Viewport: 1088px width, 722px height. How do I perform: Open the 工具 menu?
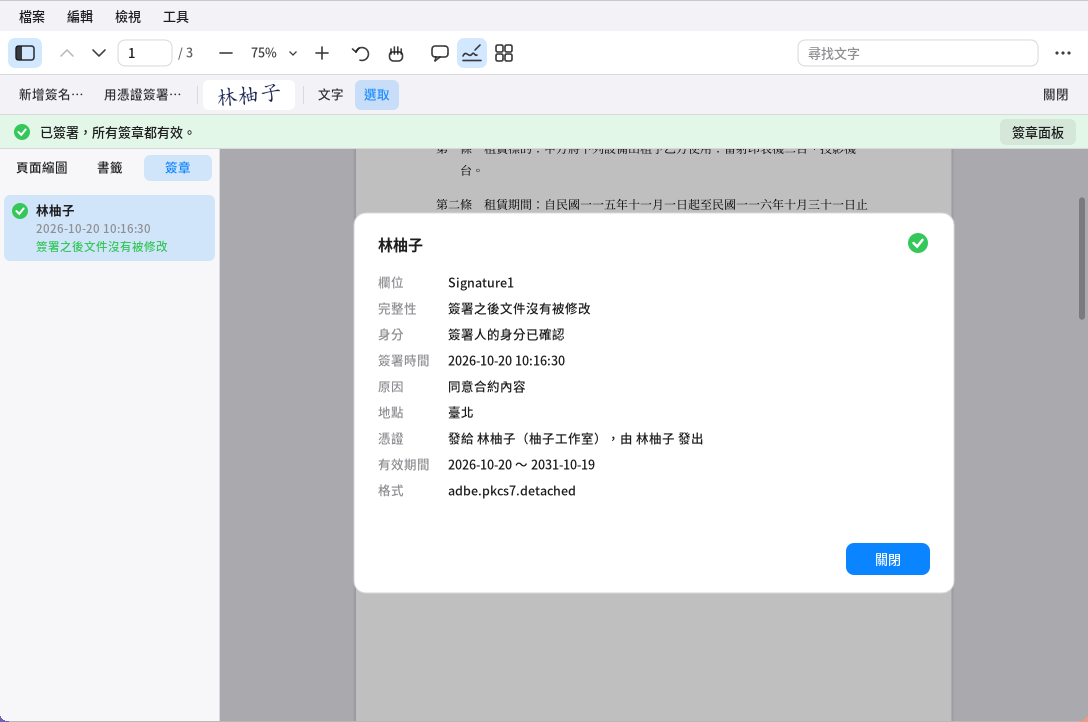tap(176, 17)
